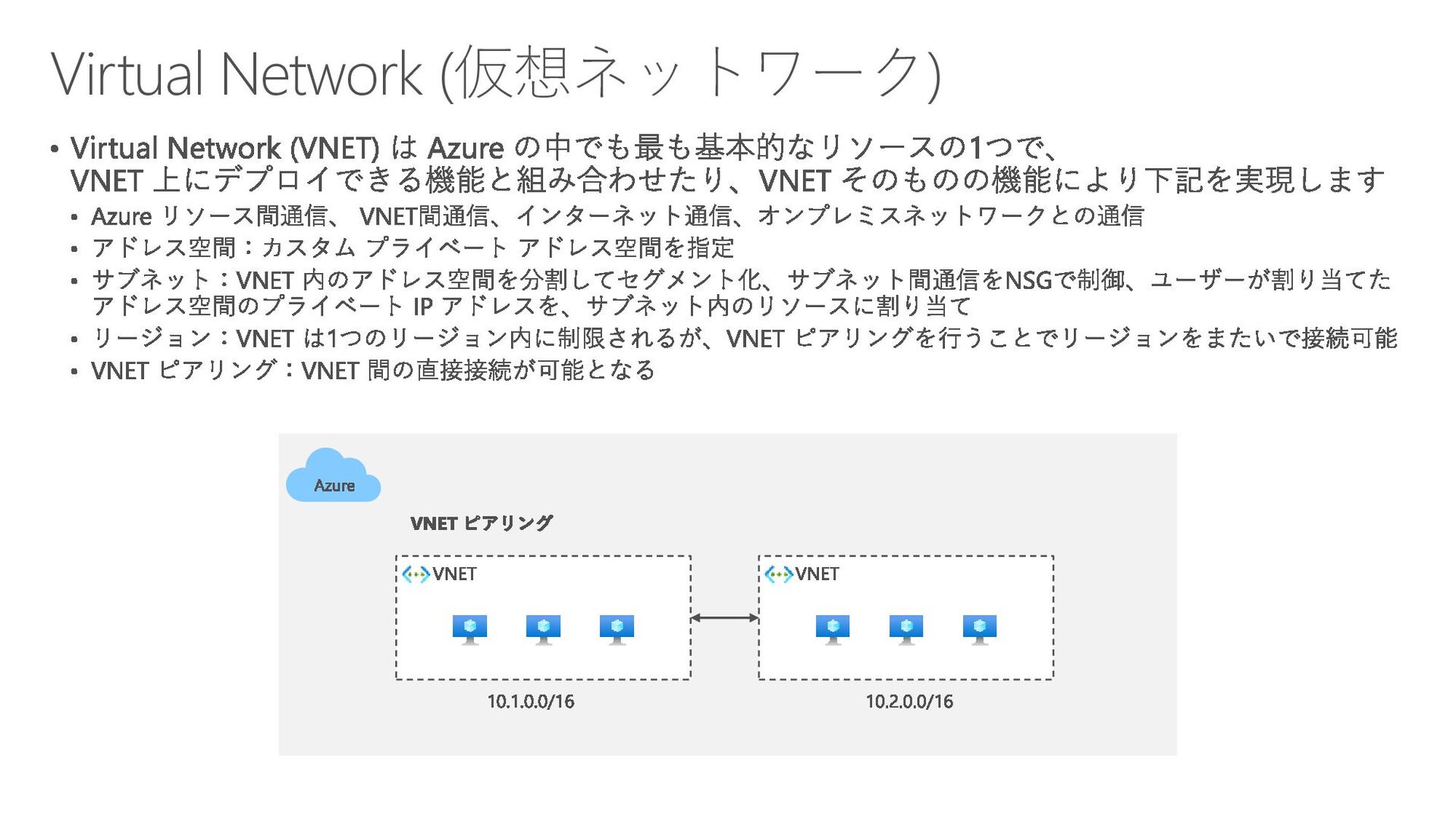
Task: Click the bullet starting 'サブネット：VNET 内のアドレス空間'
Action: coord(742,280)
